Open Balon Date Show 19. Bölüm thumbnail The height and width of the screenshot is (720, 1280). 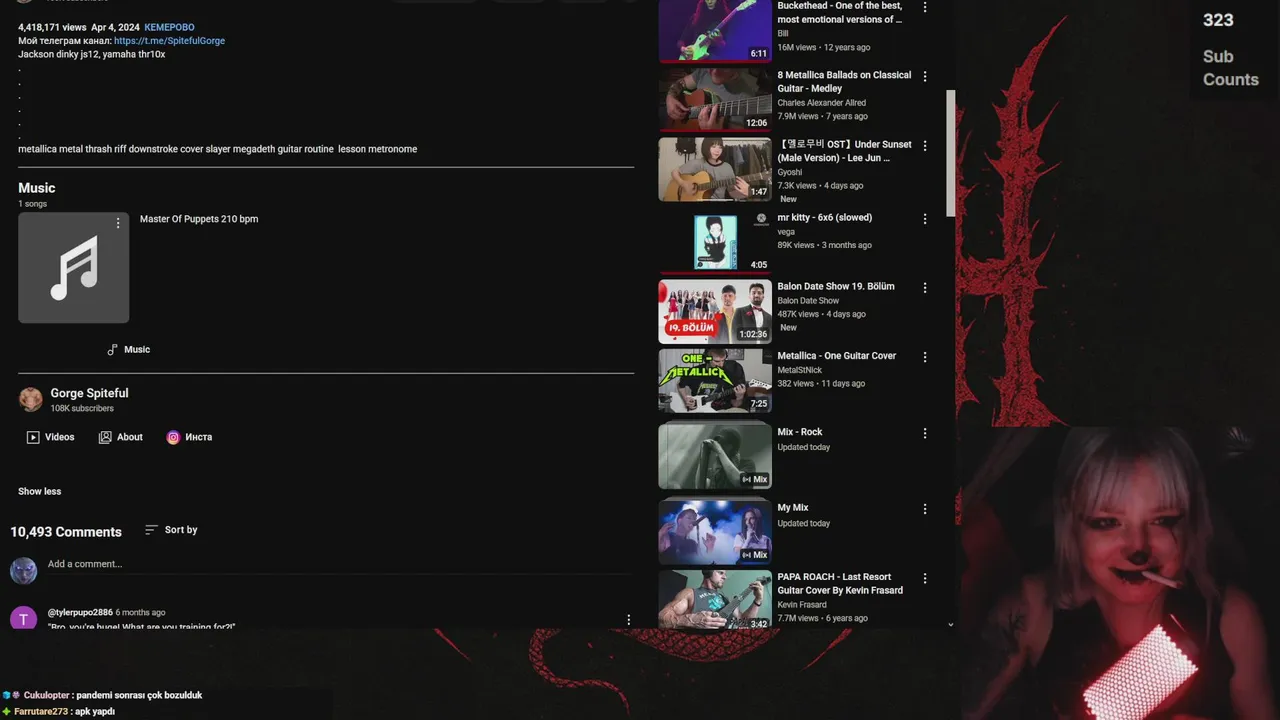(x=715, y=311)
